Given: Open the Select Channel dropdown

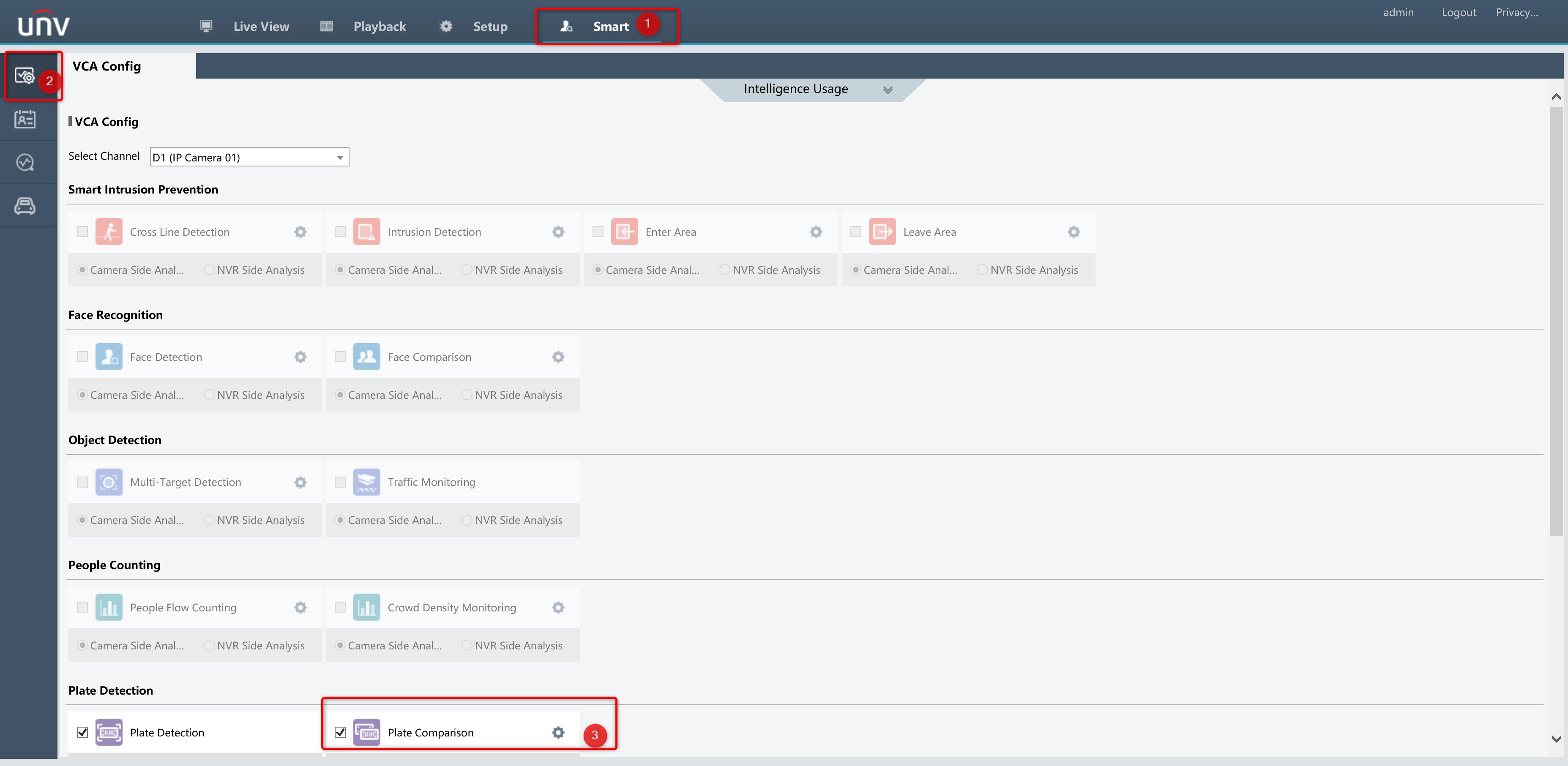Looking at the screenshot, I should coord(249,158).
